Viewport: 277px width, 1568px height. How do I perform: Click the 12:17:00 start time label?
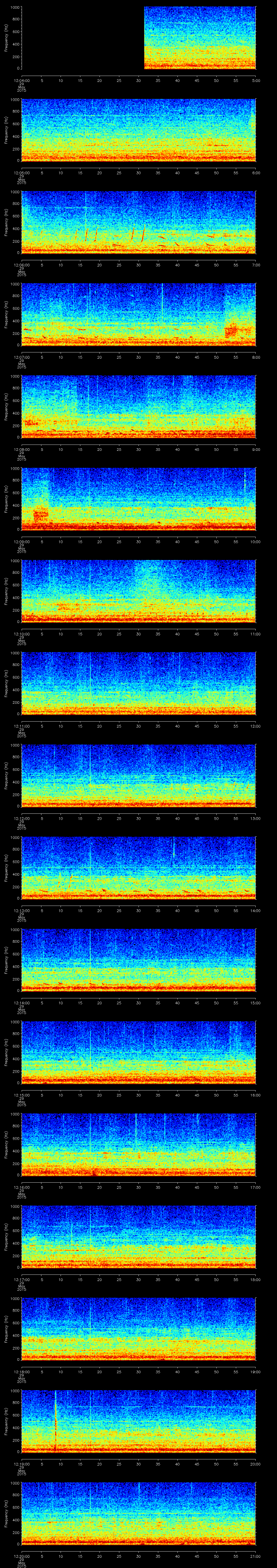pyautogui.click(x=21, y=1279)
